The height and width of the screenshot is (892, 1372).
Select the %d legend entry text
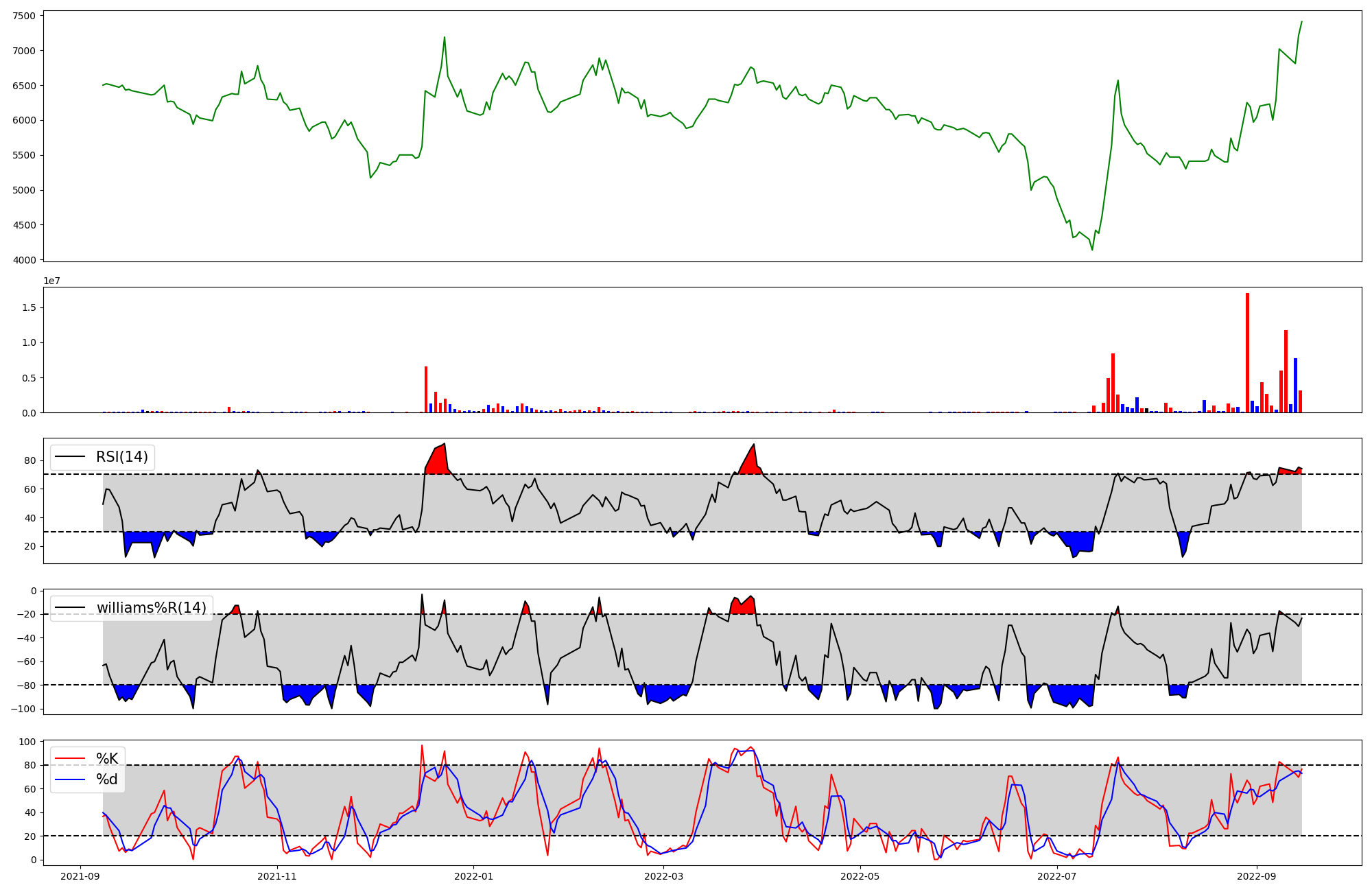pos(106,779)
